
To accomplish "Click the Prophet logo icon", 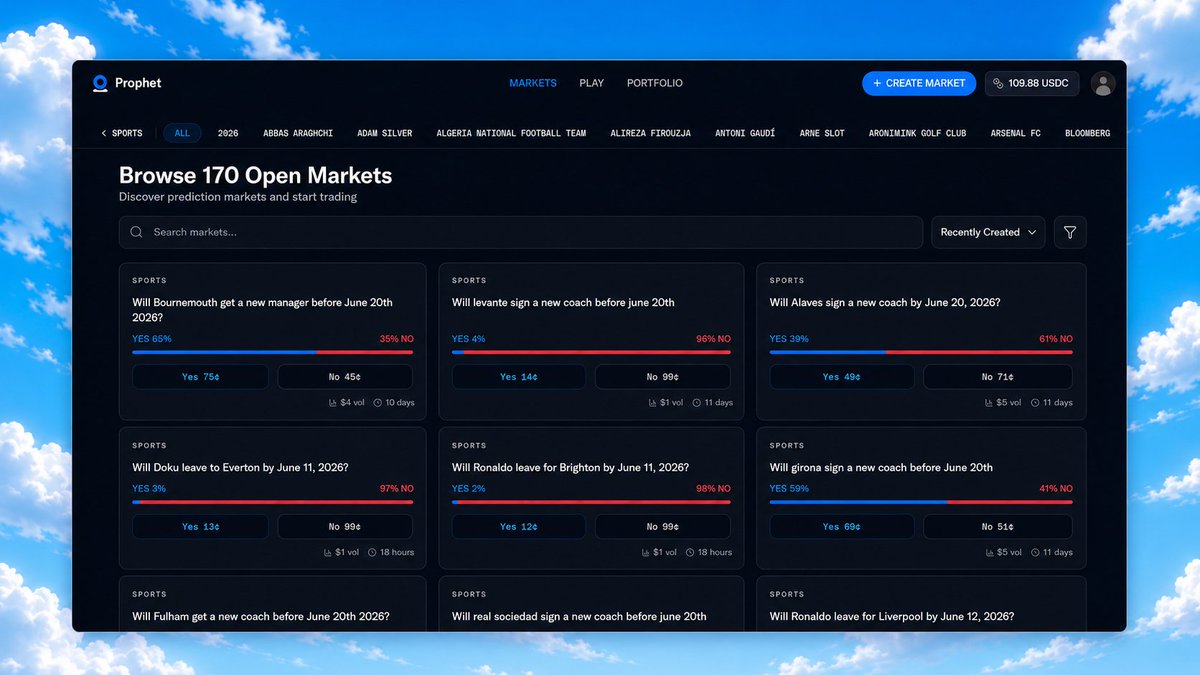I will (x=99, y=83).
